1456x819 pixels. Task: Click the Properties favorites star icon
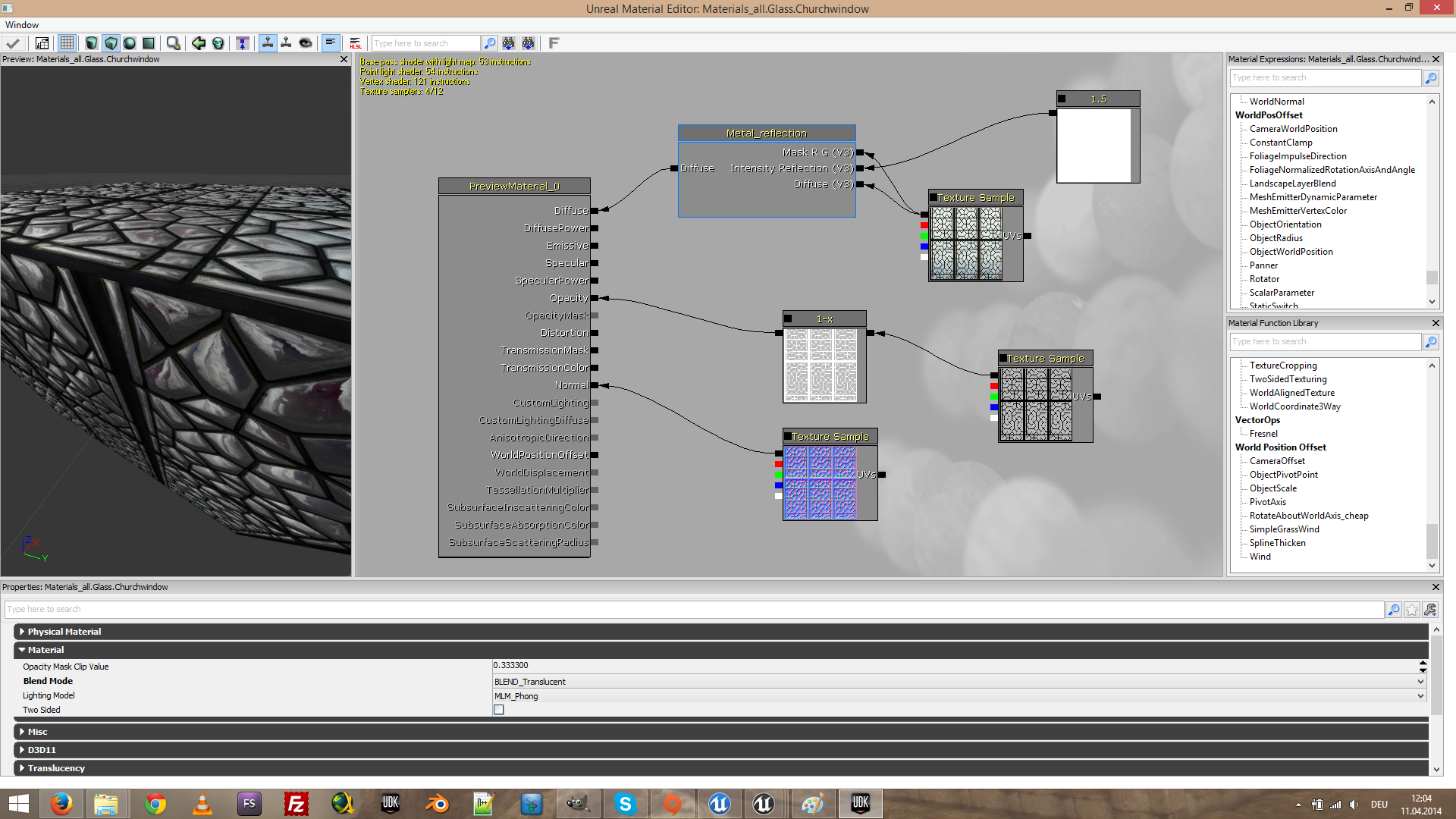coord(1412,610)
